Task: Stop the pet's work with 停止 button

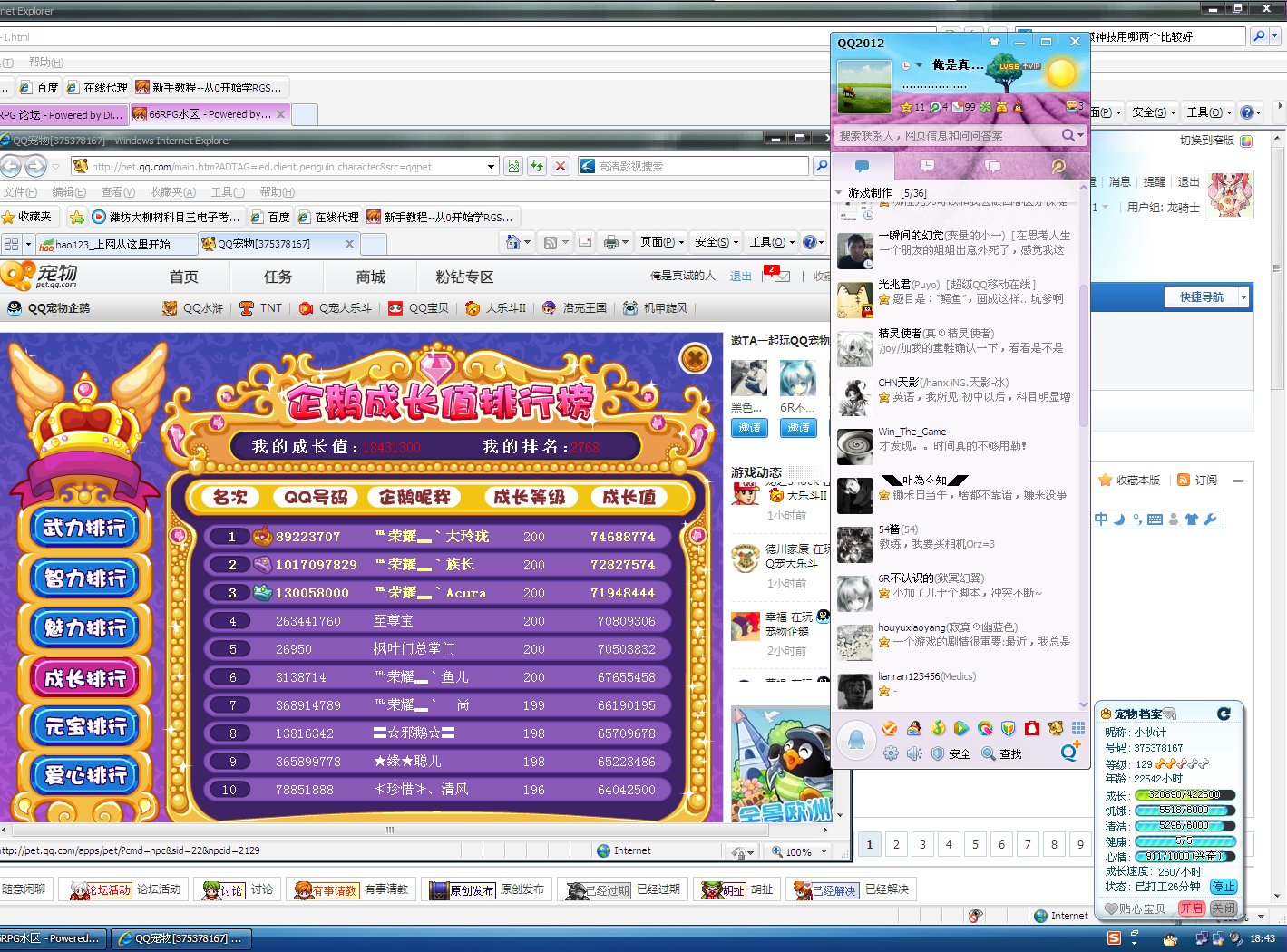Action: [x=1224, y=887]
